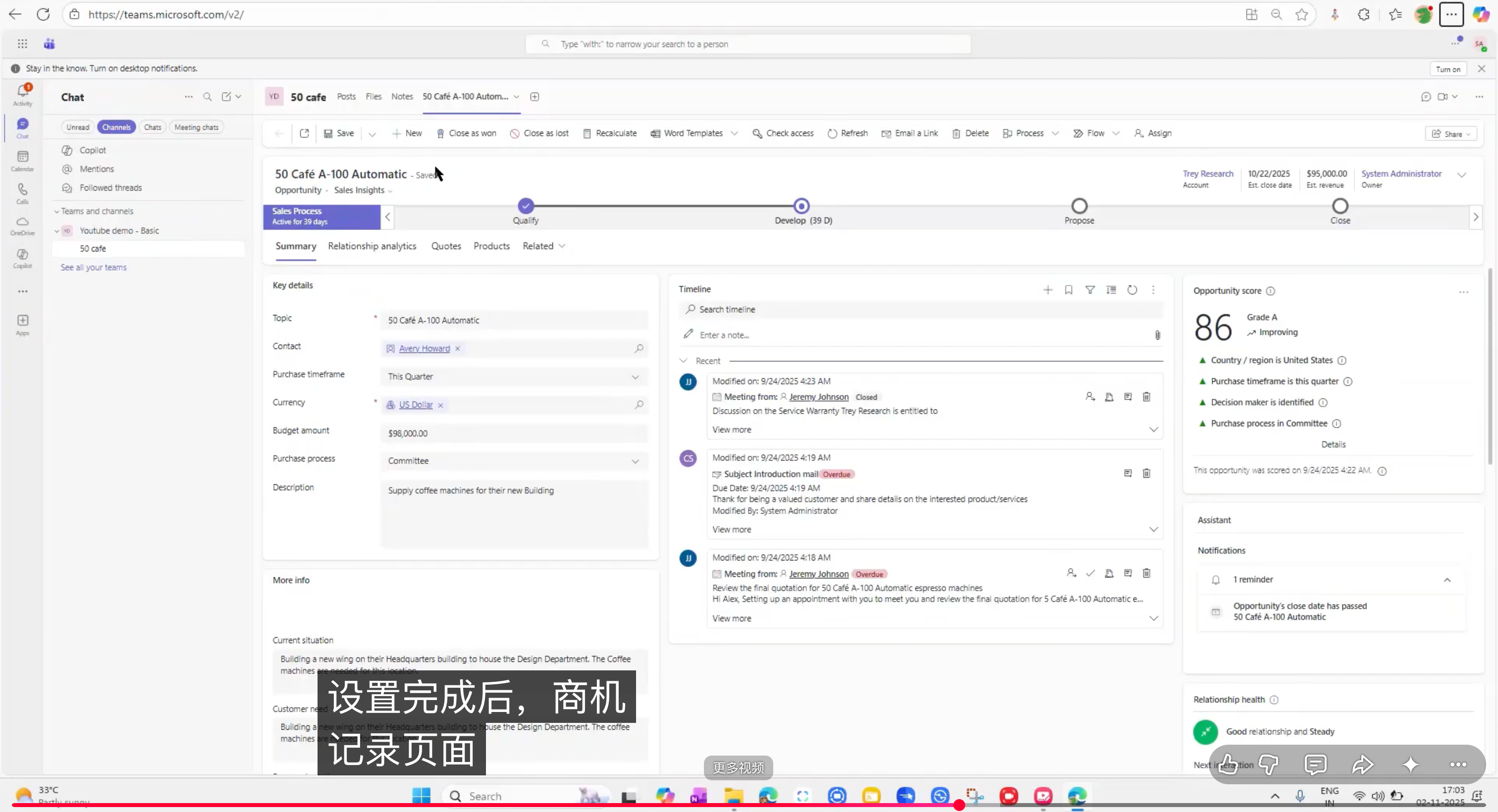Toggle the Chats filter pill
Image resolution: width=1498 pixels, height=812 pixels.
click(x=153, y=127)
